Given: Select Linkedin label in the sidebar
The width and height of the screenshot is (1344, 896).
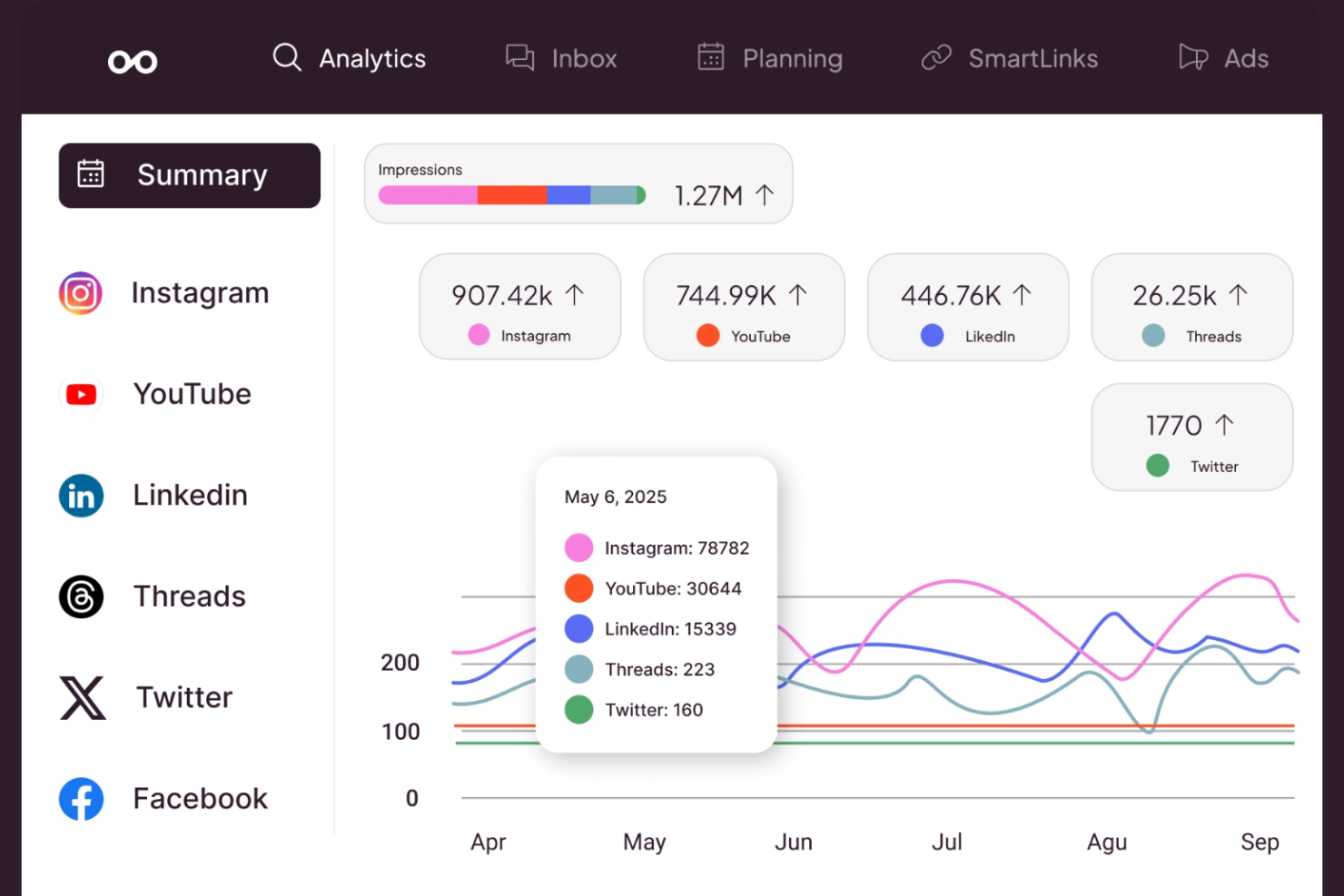Looking at the screenshot, I should tap(191, 495).
